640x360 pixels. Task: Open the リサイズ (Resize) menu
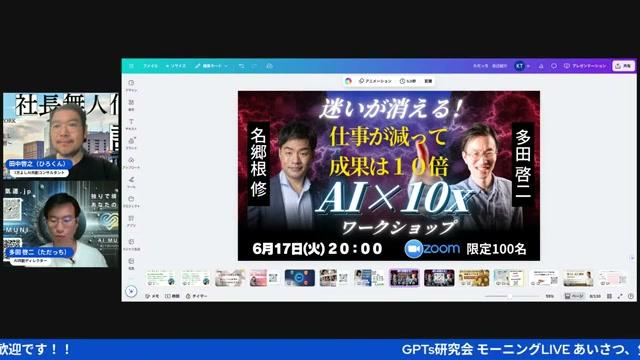[176, 66]
